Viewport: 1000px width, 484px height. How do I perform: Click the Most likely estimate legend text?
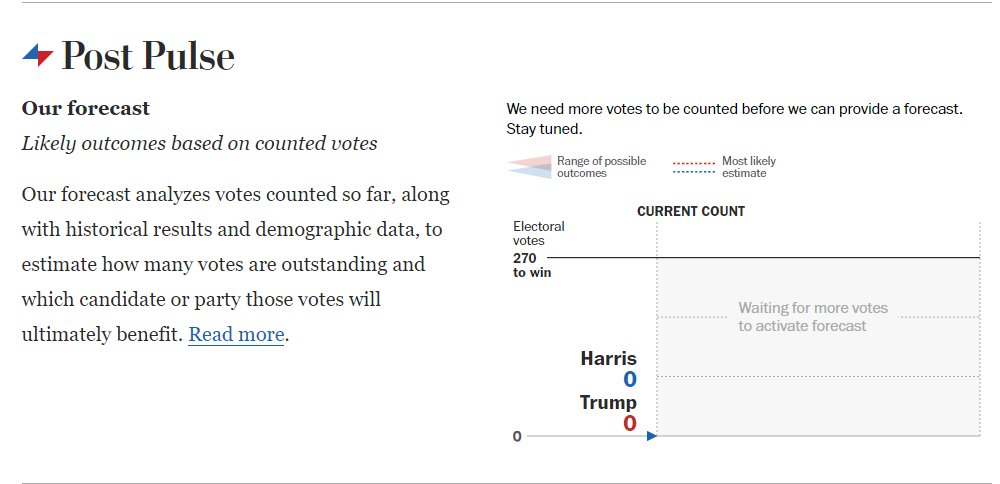pyautogui.click(x=749, y=167)
